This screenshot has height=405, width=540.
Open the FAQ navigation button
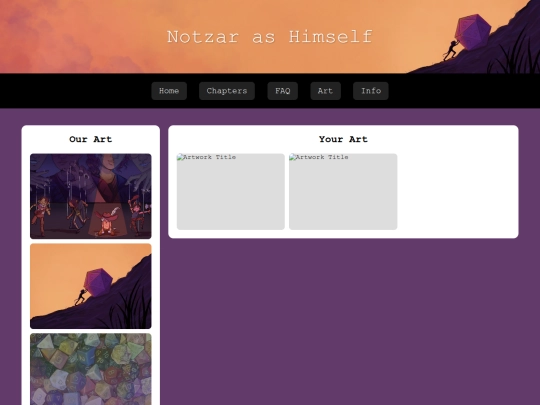(283, 91)
